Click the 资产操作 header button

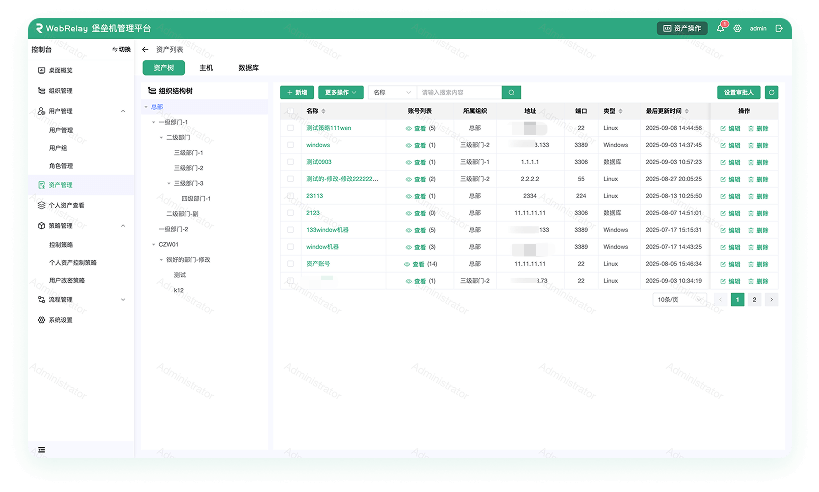682,28
